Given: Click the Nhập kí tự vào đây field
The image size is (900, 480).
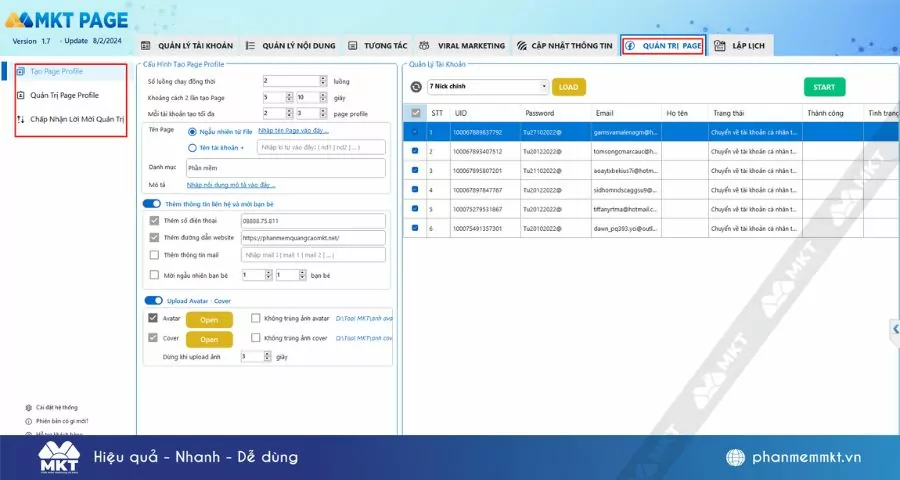Looking at the screenshot, I should [321, 148].
